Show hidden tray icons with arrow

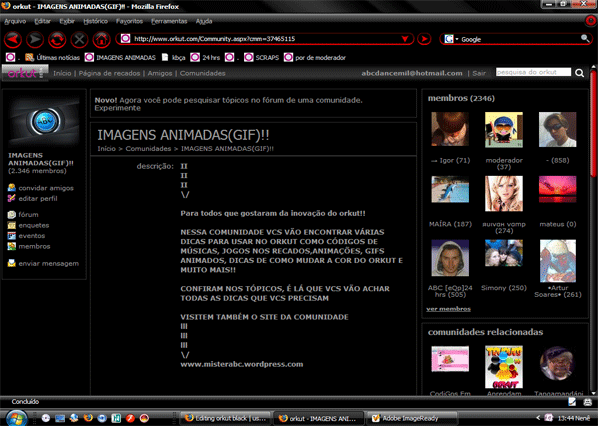(538, 418)
